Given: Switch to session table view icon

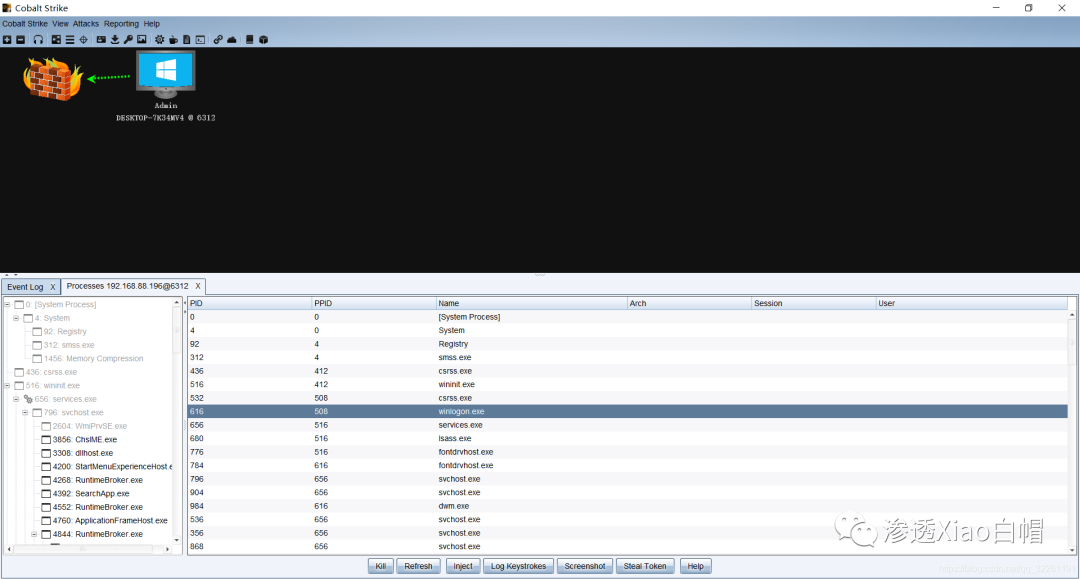Looking at the screenshot, I should (70, 40).
